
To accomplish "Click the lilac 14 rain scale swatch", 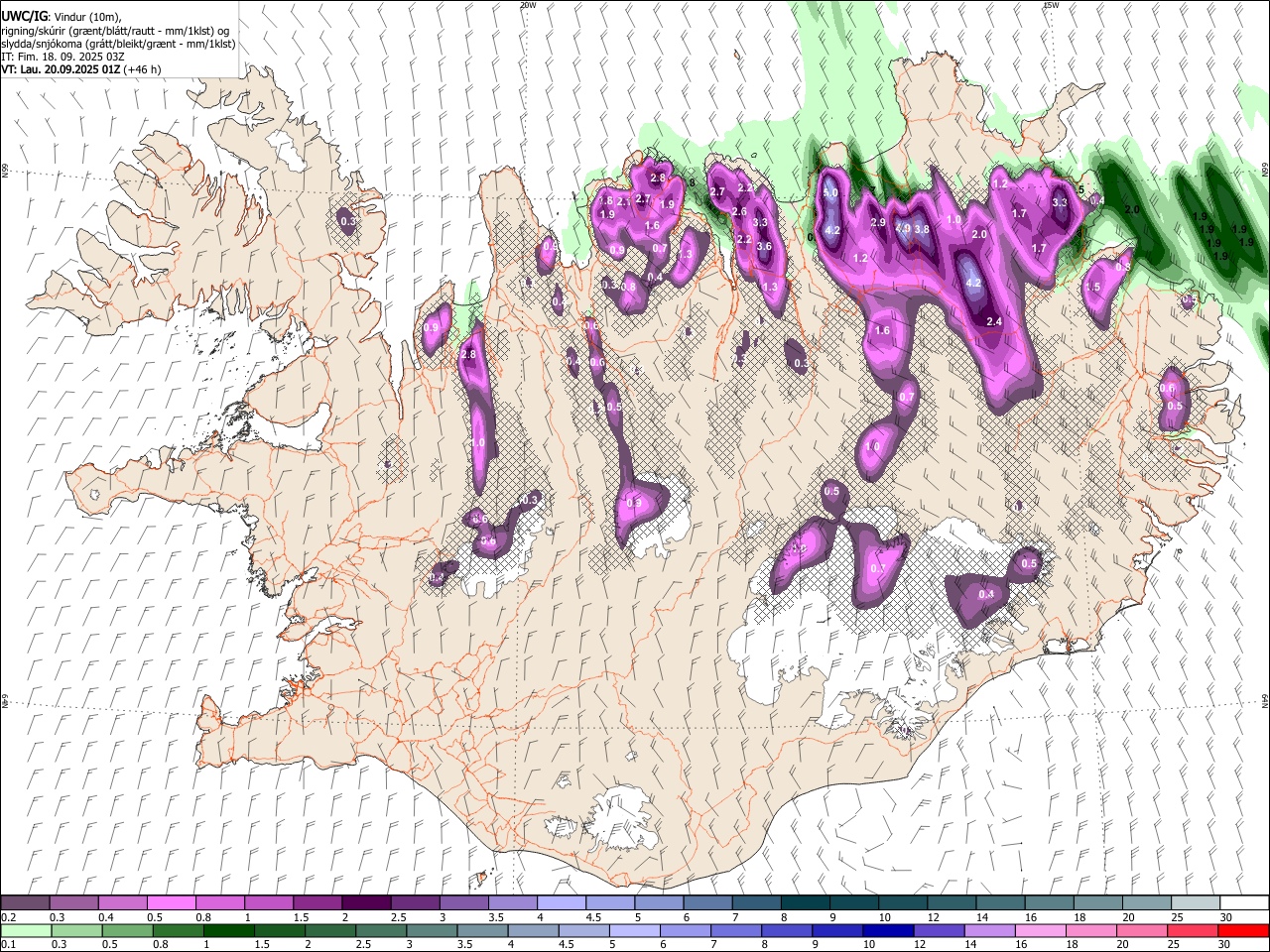I will pyautogui.click(x=990, y=930).
